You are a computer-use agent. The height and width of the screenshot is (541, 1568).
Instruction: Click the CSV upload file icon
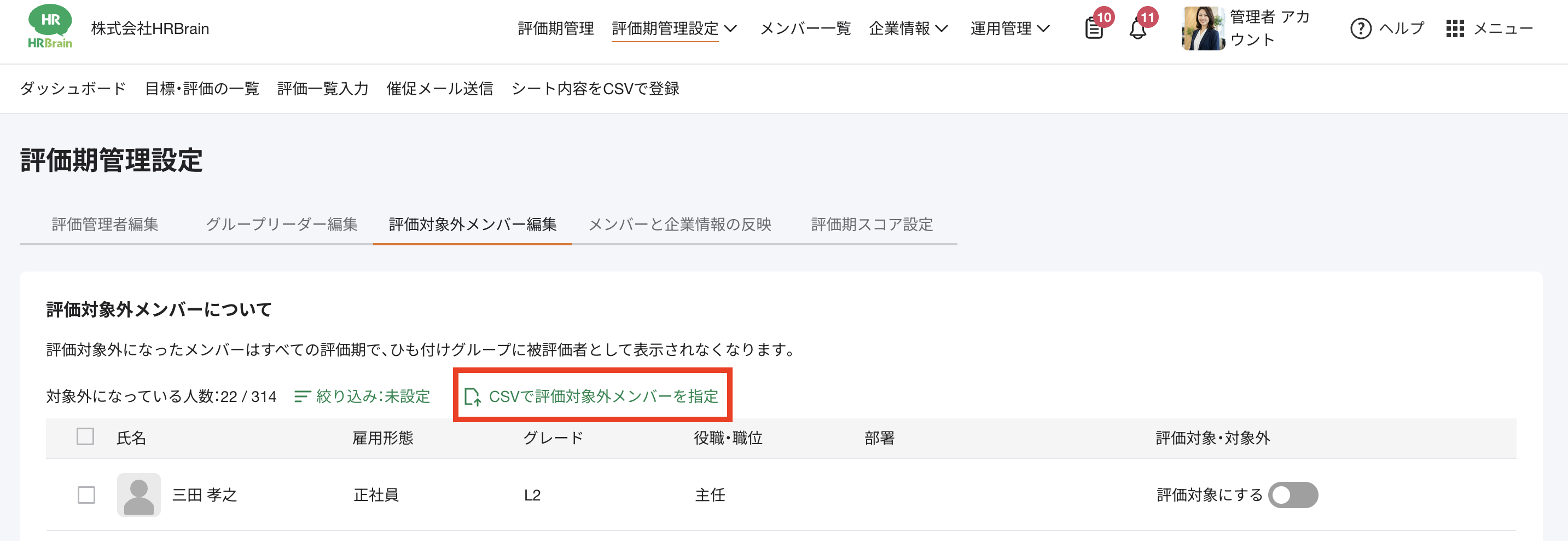click(472, 396)
